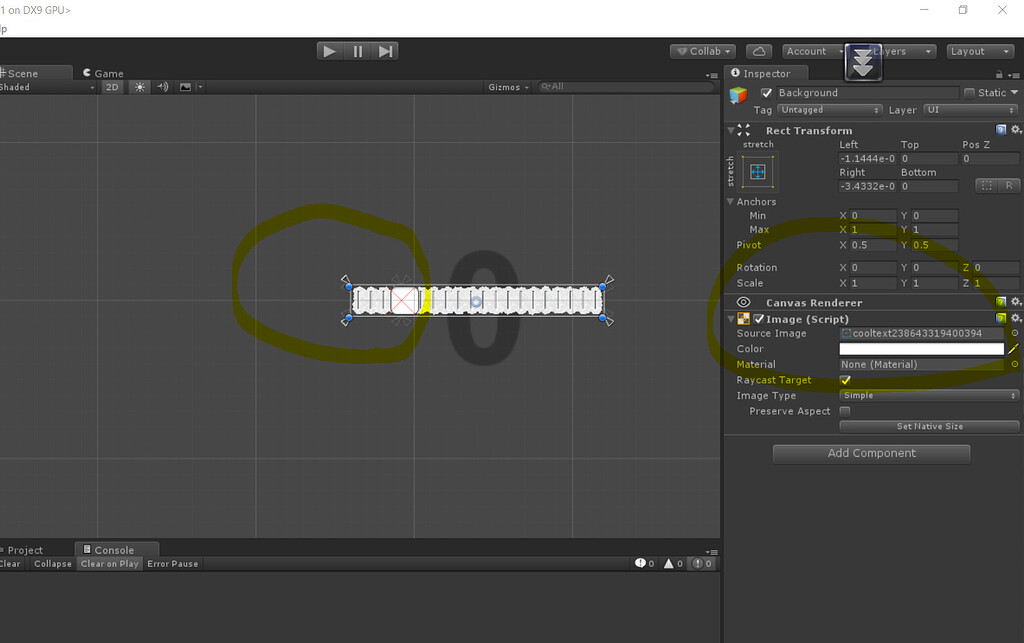Viewport: 1024px width, 643px height.
Task: Open the Rect Transform settings gear
Action: [1015, 130]
